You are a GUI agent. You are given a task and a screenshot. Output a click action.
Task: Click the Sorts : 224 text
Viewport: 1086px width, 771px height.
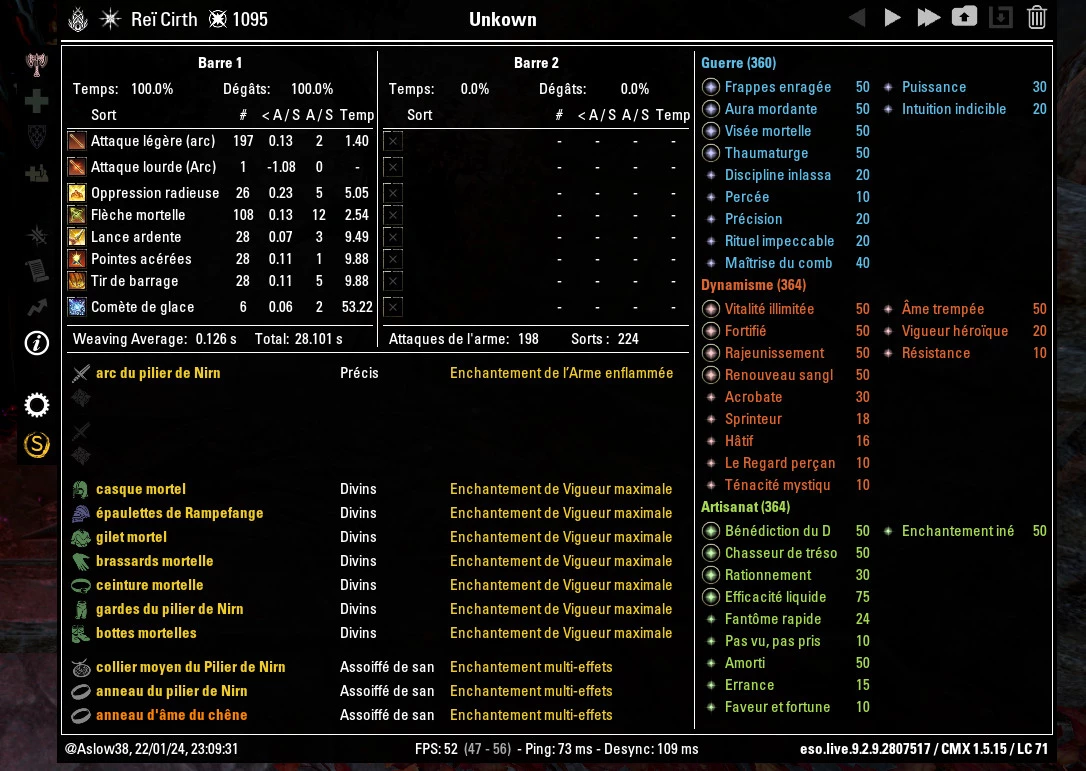pyautogui.click(x=605, y=339)
